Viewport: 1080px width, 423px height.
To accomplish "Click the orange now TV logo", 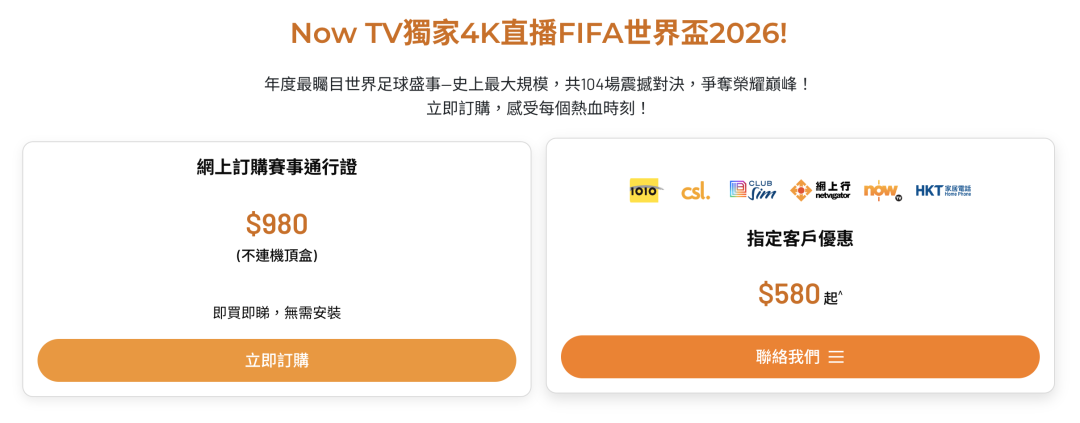I will click(882, 191).
